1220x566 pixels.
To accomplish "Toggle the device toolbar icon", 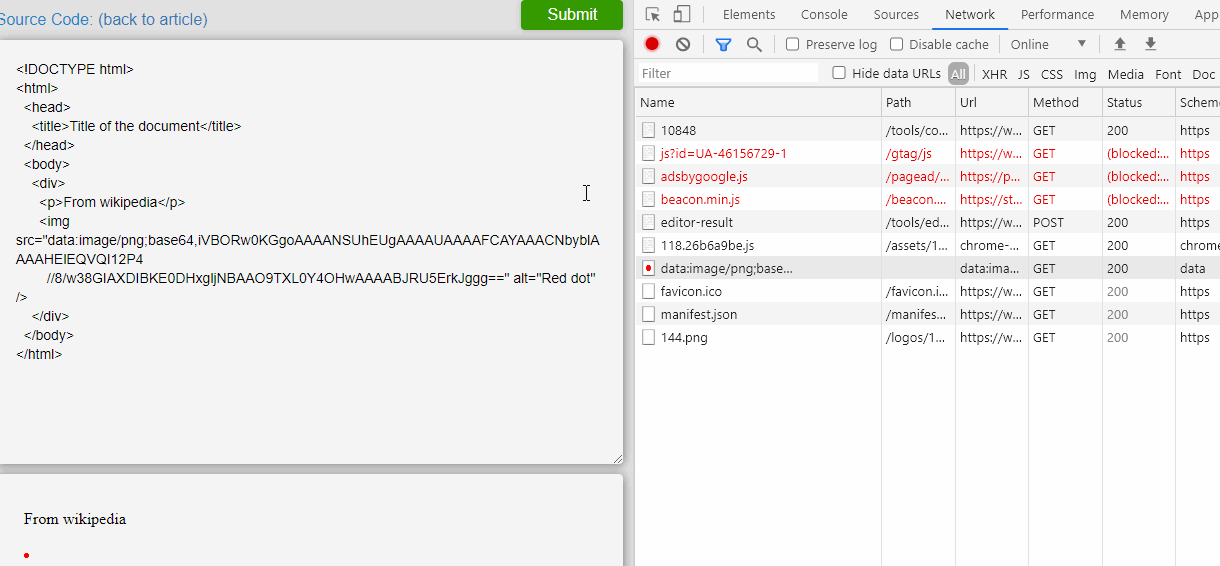I will [682, 14].
